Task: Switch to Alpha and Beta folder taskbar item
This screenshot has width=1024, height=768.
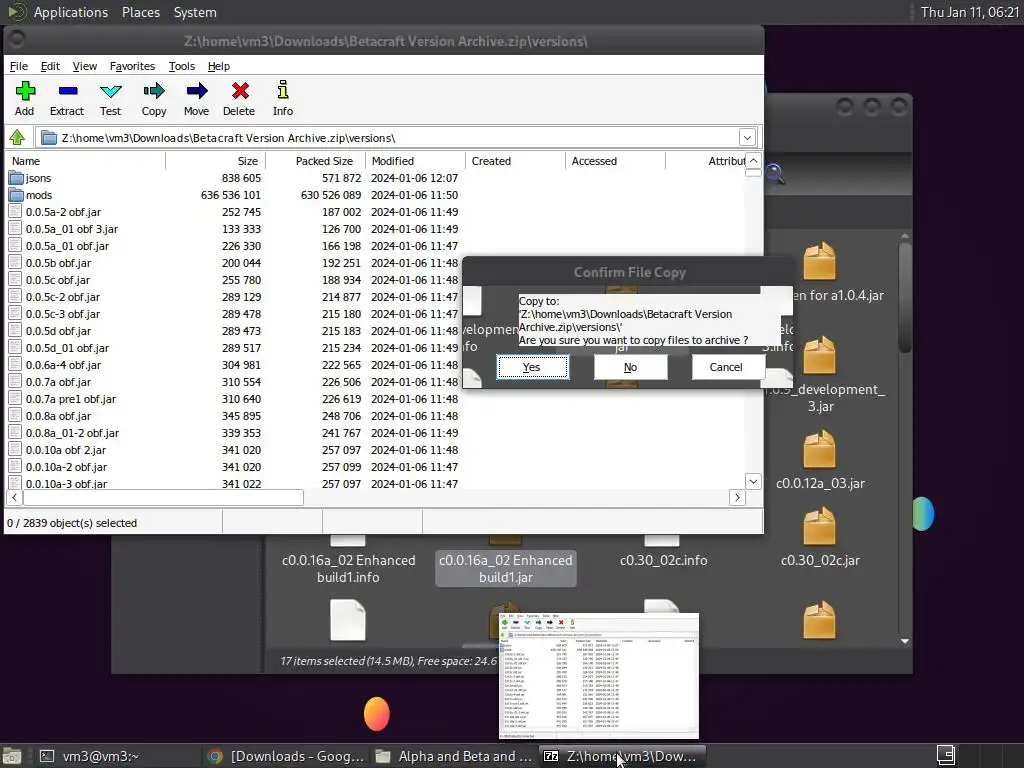Action: click(454, 756)
